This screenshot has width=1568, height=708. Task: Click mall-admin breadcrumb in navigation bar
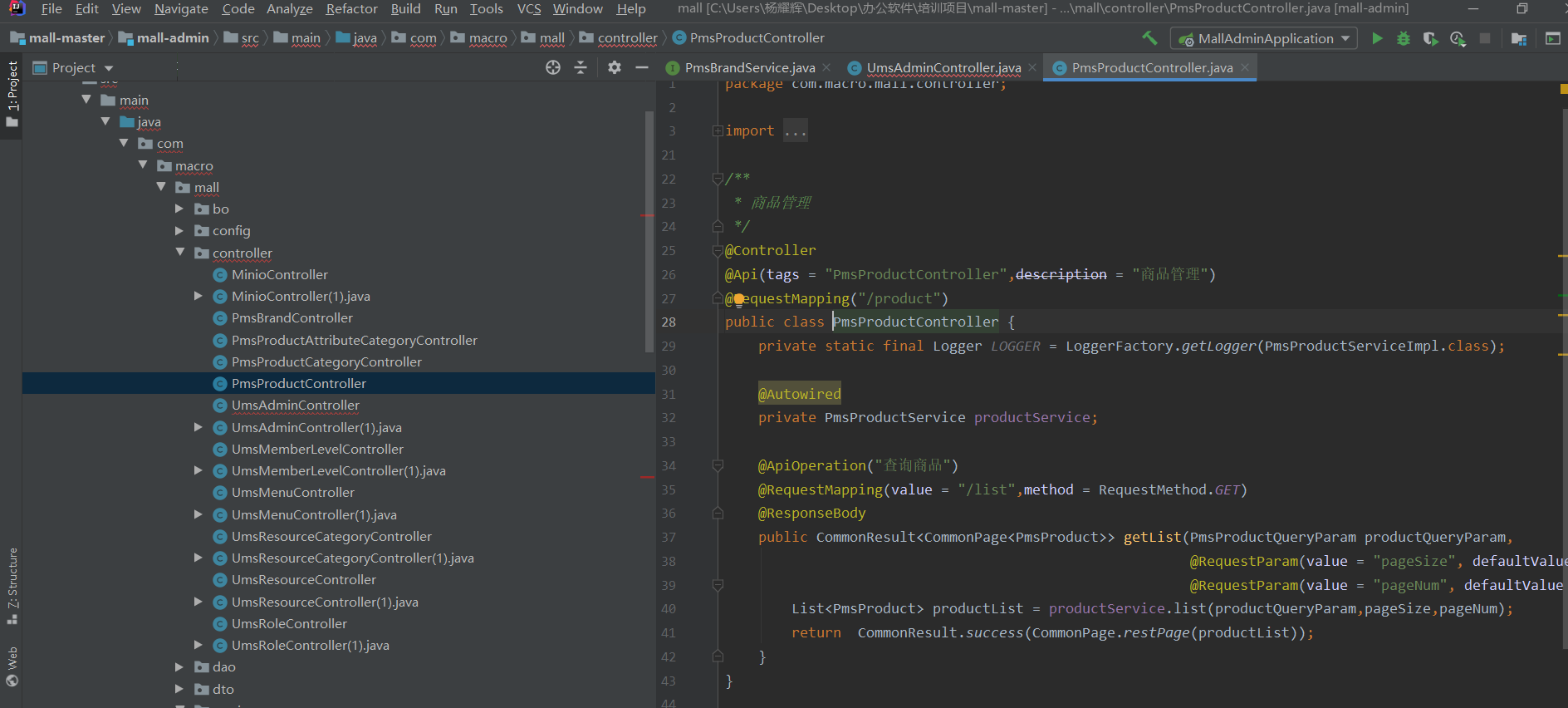point(164,37)
